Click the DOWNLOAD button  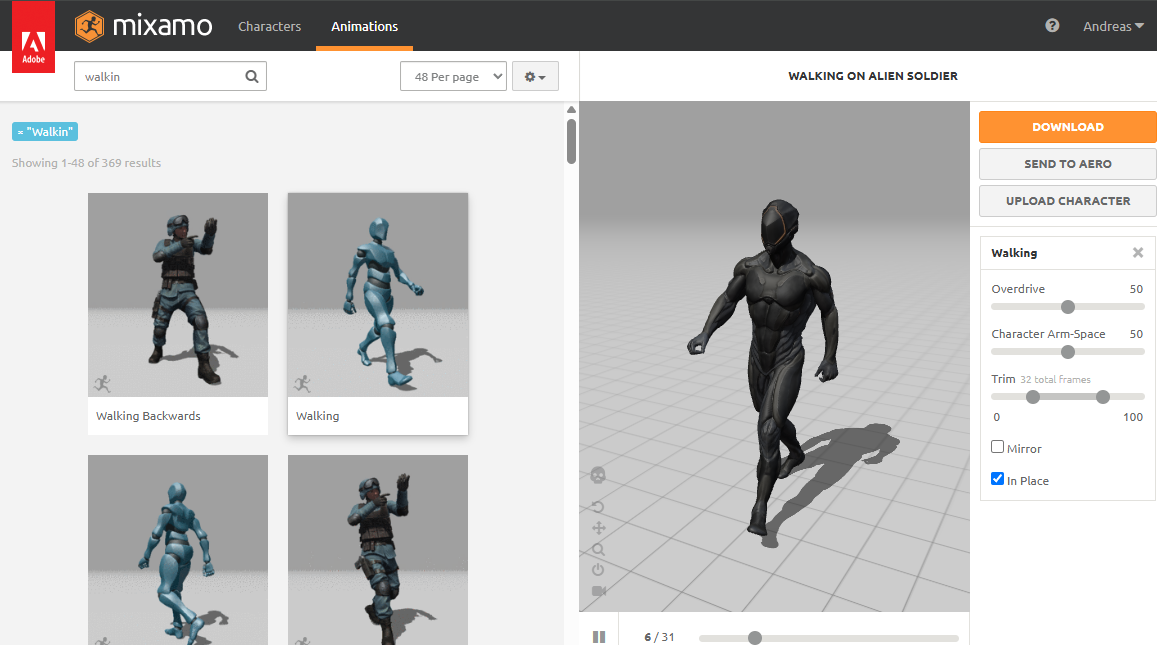[1067, 127]
